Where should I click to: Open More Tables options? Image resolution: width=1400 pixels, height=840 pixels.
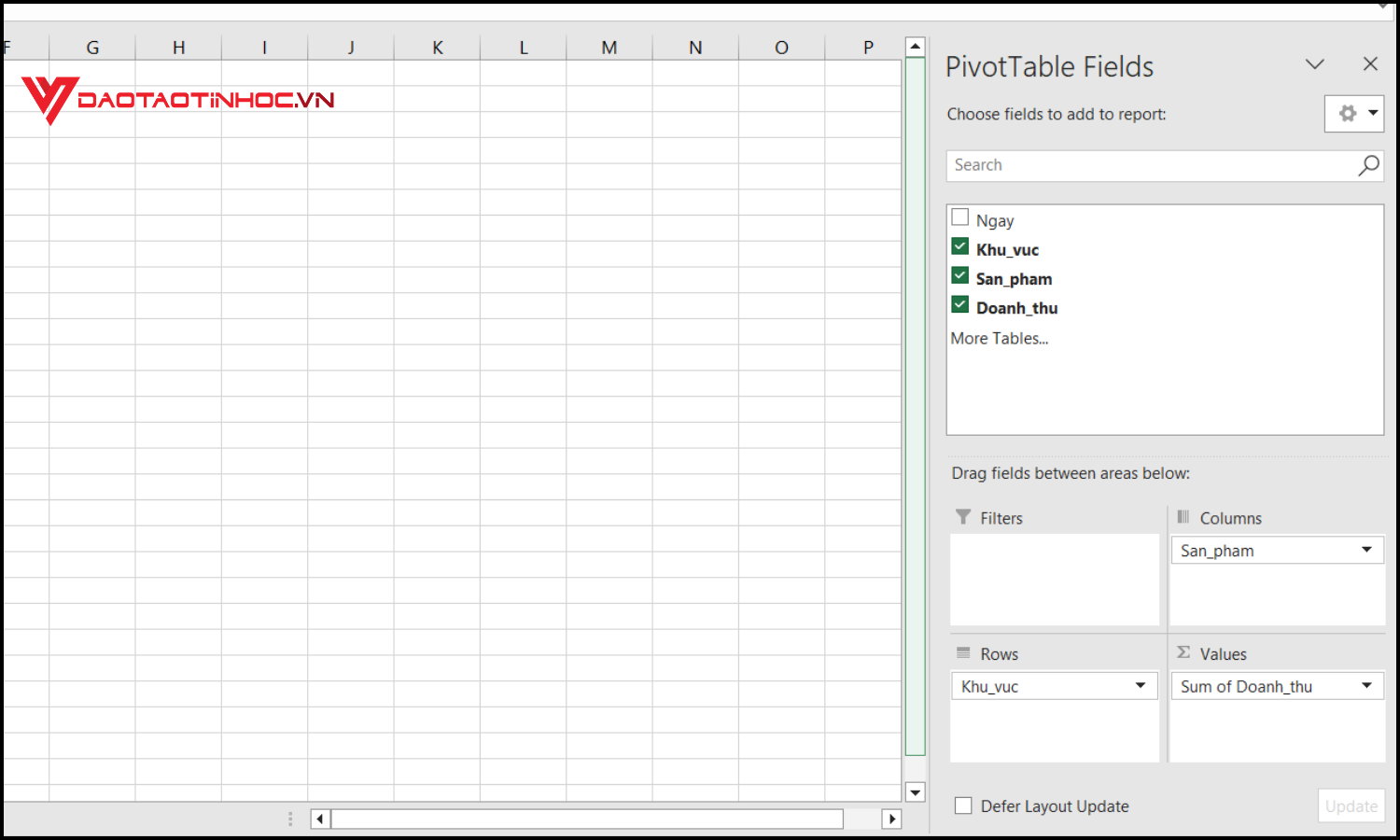(999, 338)
